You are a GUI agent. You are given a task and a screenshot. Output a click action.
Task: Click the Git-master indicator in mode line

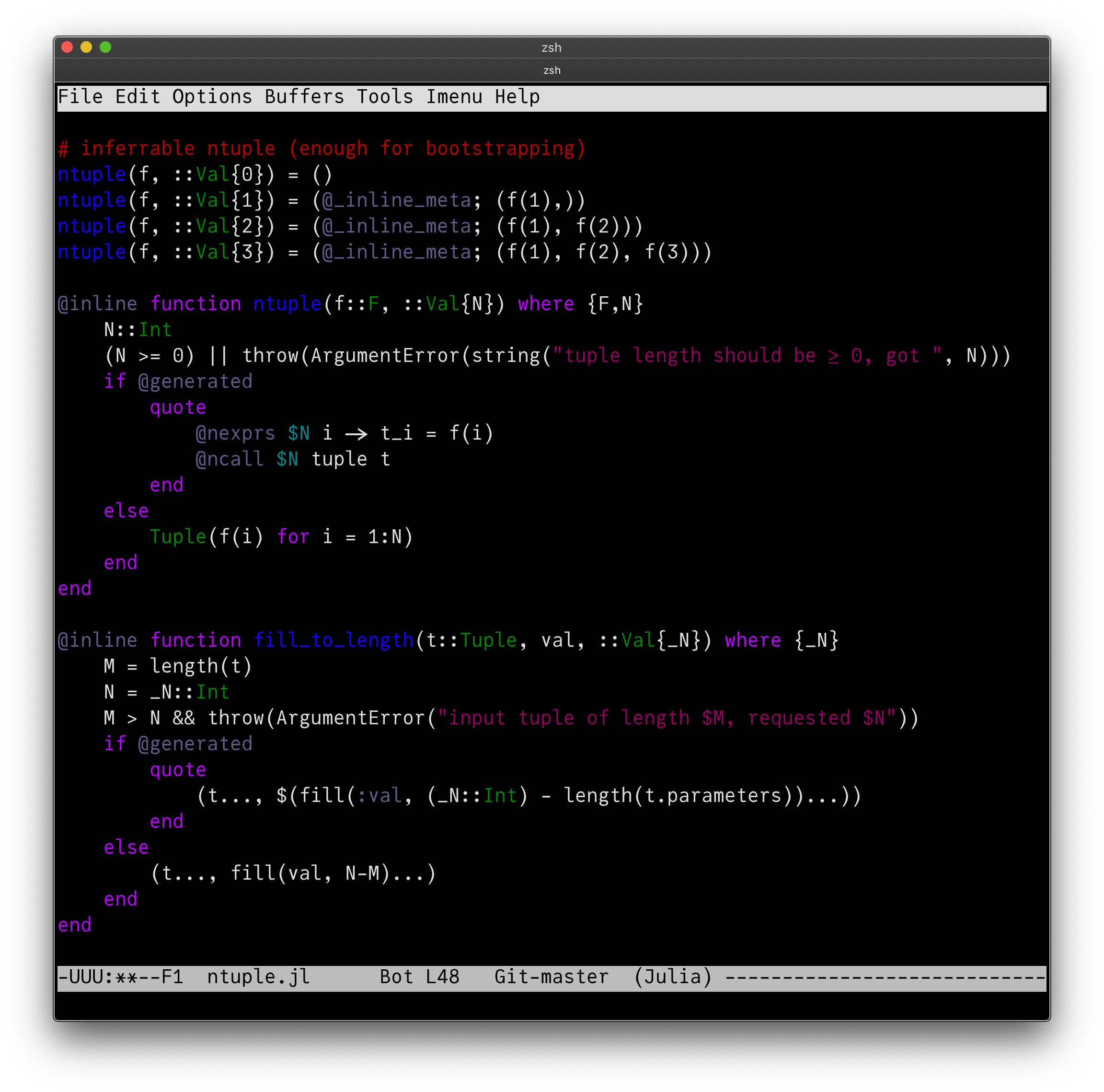(x=552, y=976)
